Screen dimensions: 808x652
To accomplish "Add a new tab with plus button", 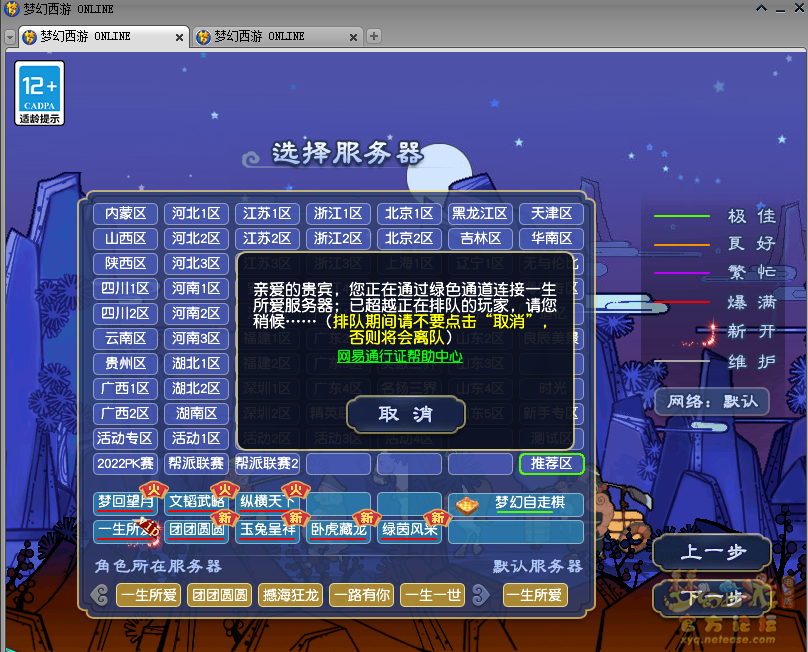I will tap(374, 36).
